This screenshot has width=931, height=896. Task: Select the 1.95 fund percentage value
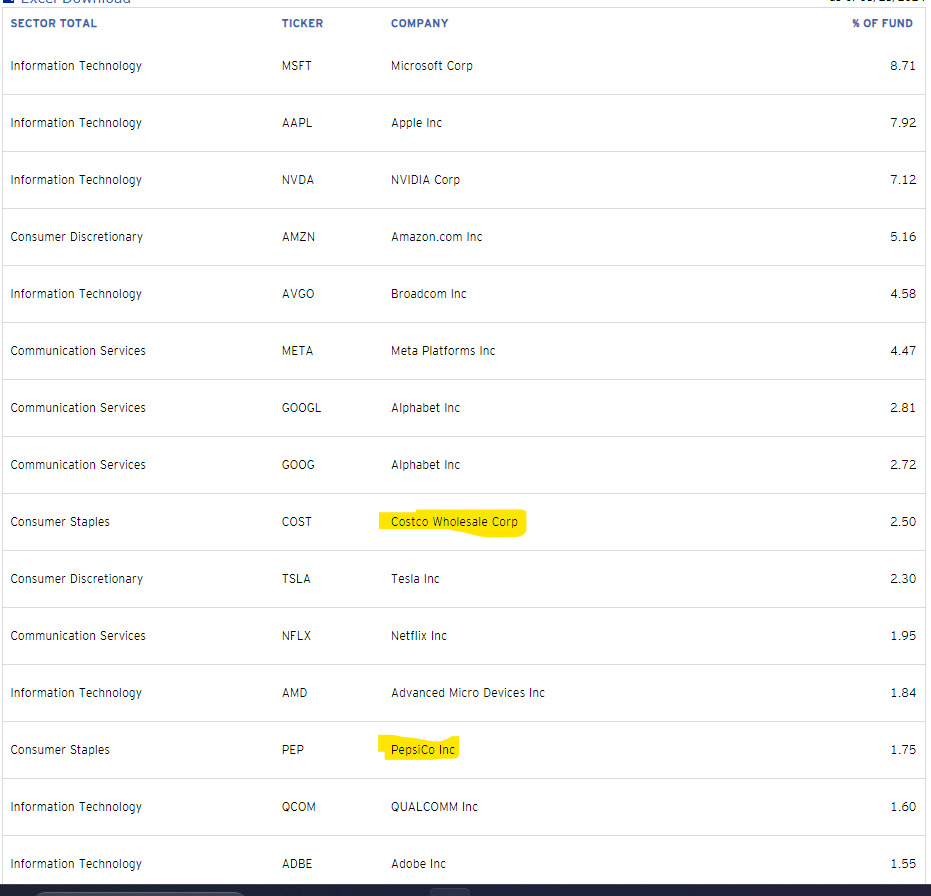coord(902,636)
